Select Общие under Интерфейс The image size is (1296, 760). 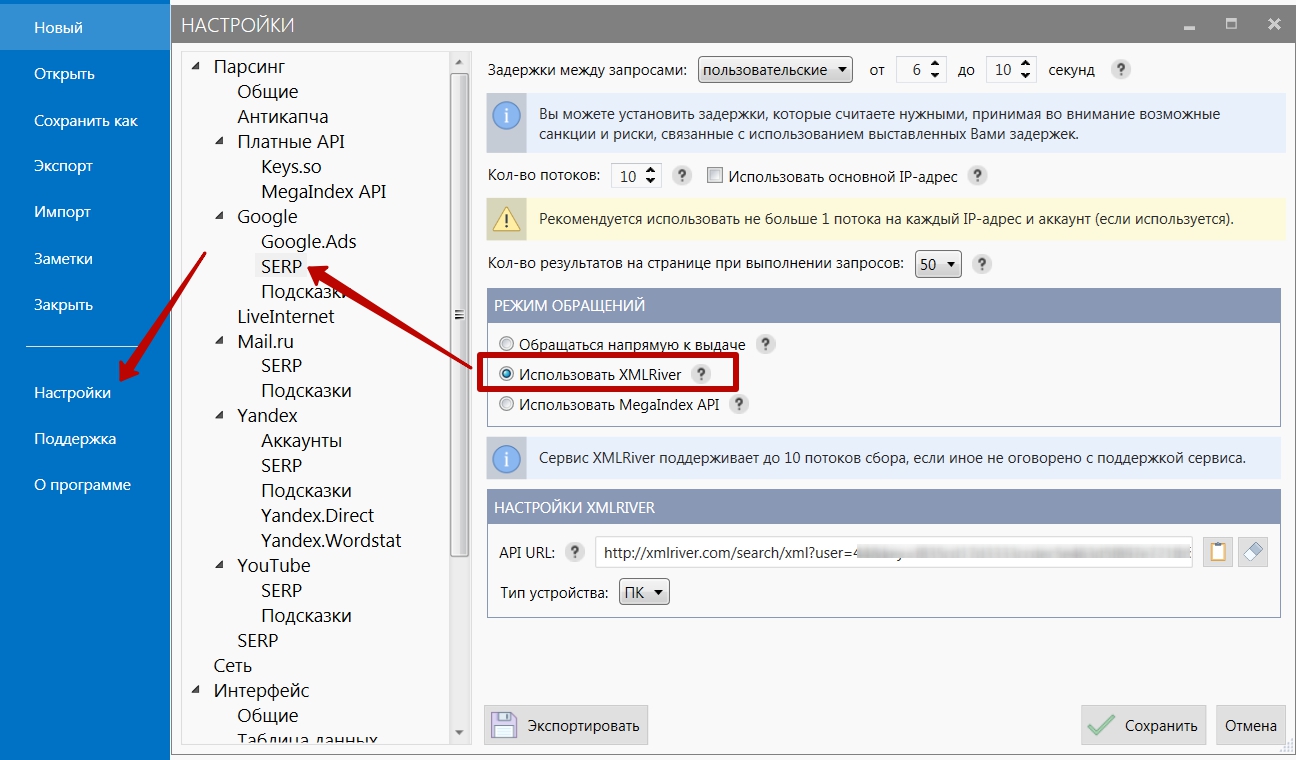coord(268,716)
